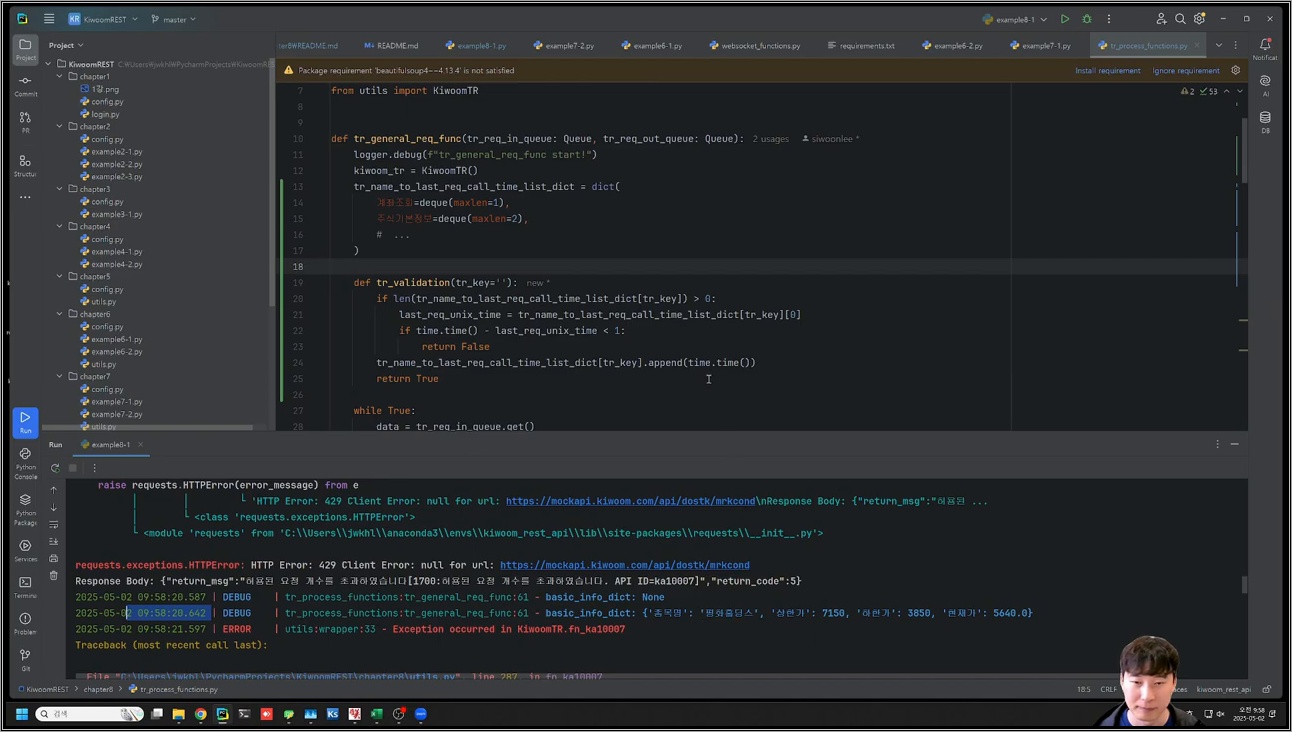Open Project view mode dropdown
The image size is (1292, 732).
click(66, 45)
